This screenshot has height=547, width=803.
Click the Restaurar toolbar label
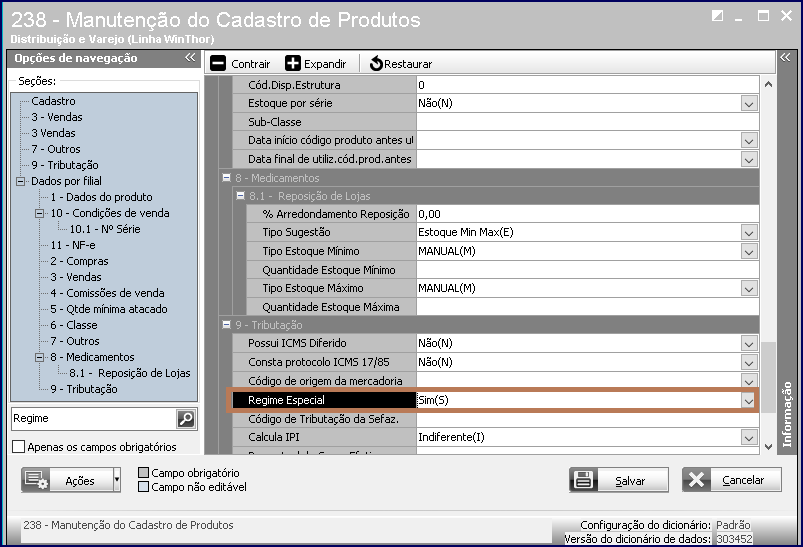(x=408, y=64)
